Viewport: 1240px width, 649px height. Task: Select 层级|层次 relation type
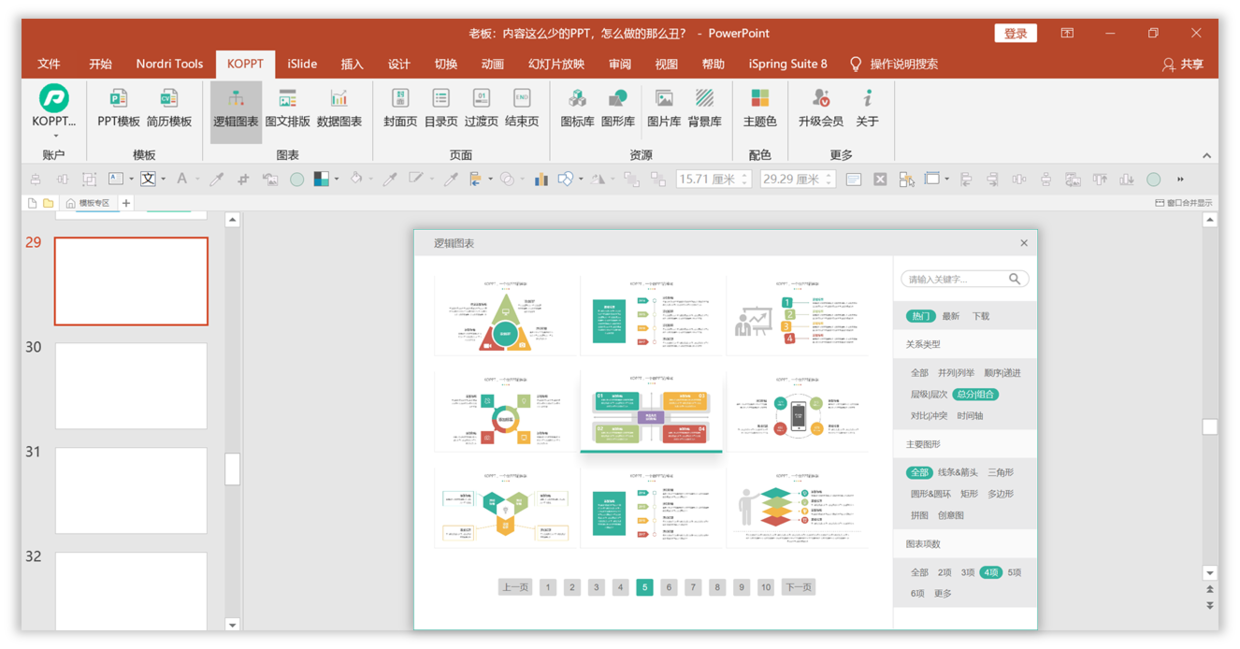pos(928,394)
